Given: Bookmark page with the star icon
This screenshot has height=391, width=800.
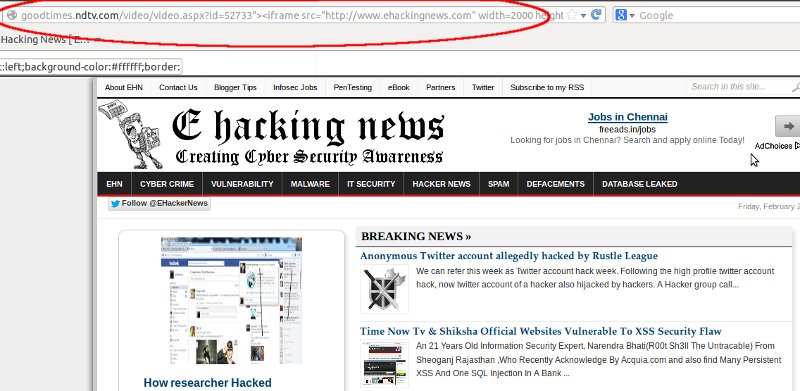Looking at the screenshot, I should coord(572,15).
